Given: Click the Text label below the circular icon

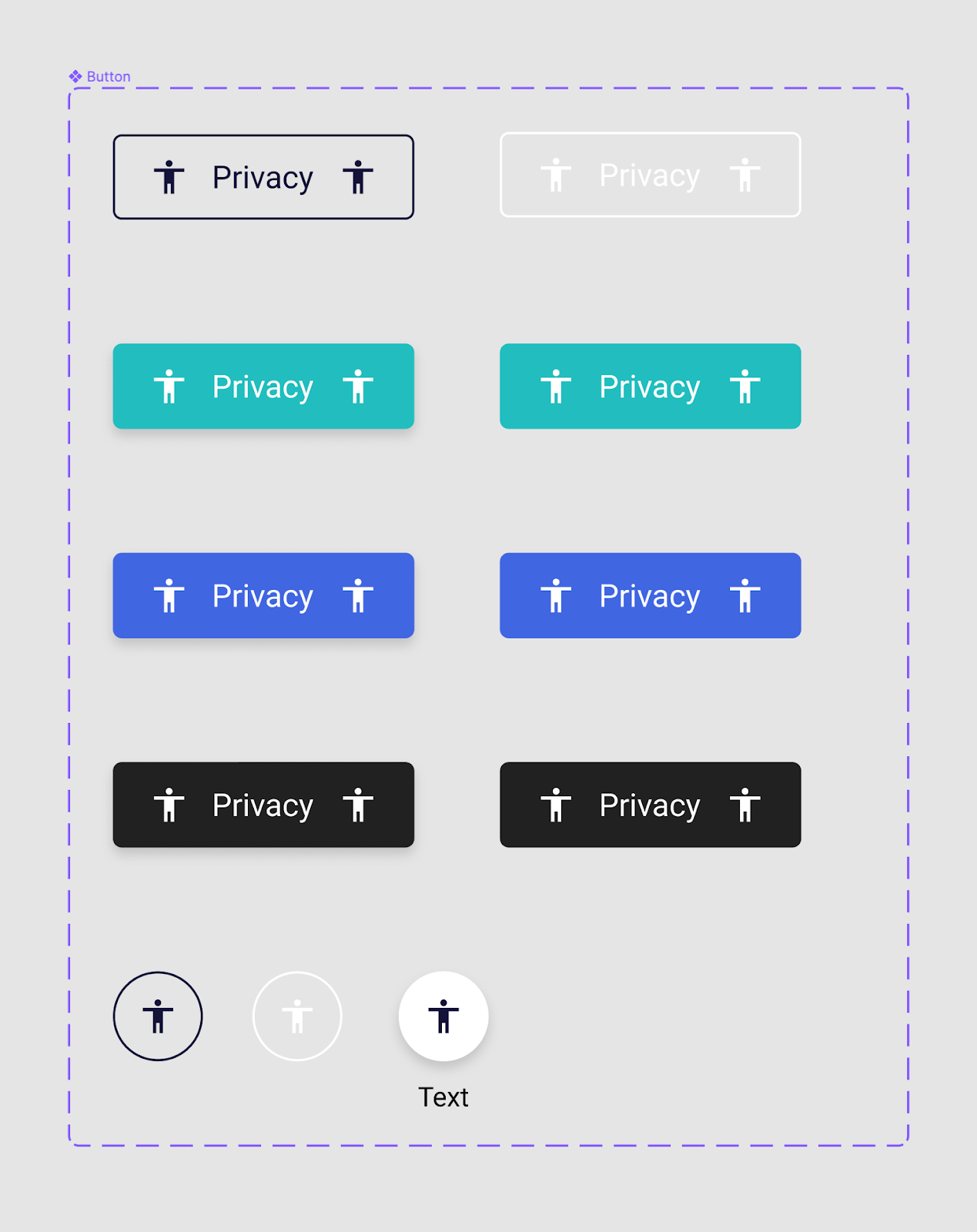Looking at the screenshot, I should [x=443, y=1097].
